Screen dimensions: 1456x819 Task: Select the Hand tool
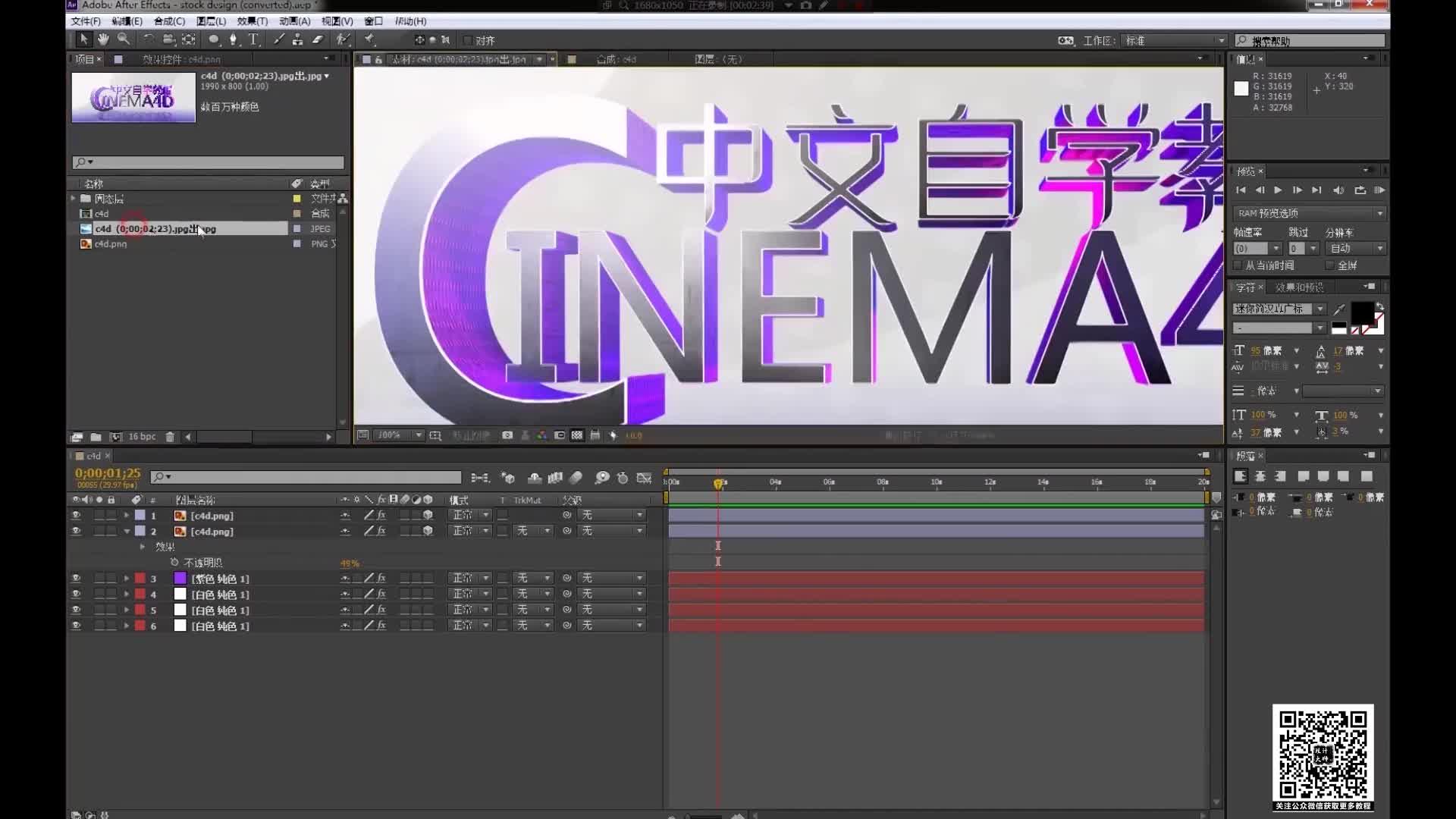click(x=103, y=39)
